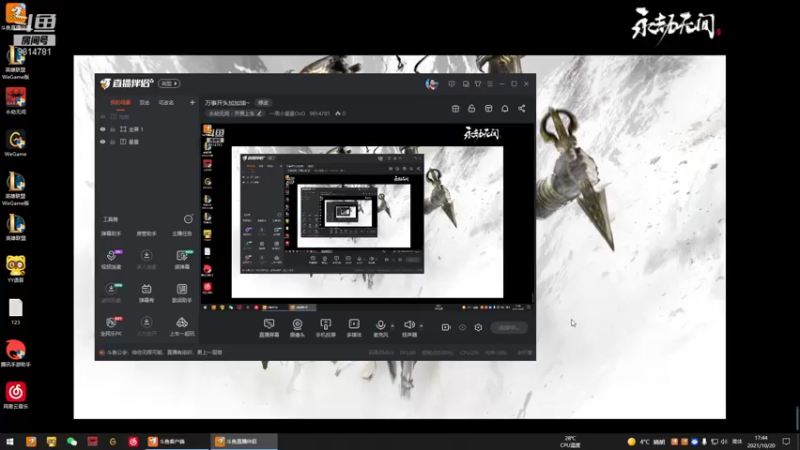Open the taskbar clock and date
The width and height of the screenshot is (800, 450).
761,441
